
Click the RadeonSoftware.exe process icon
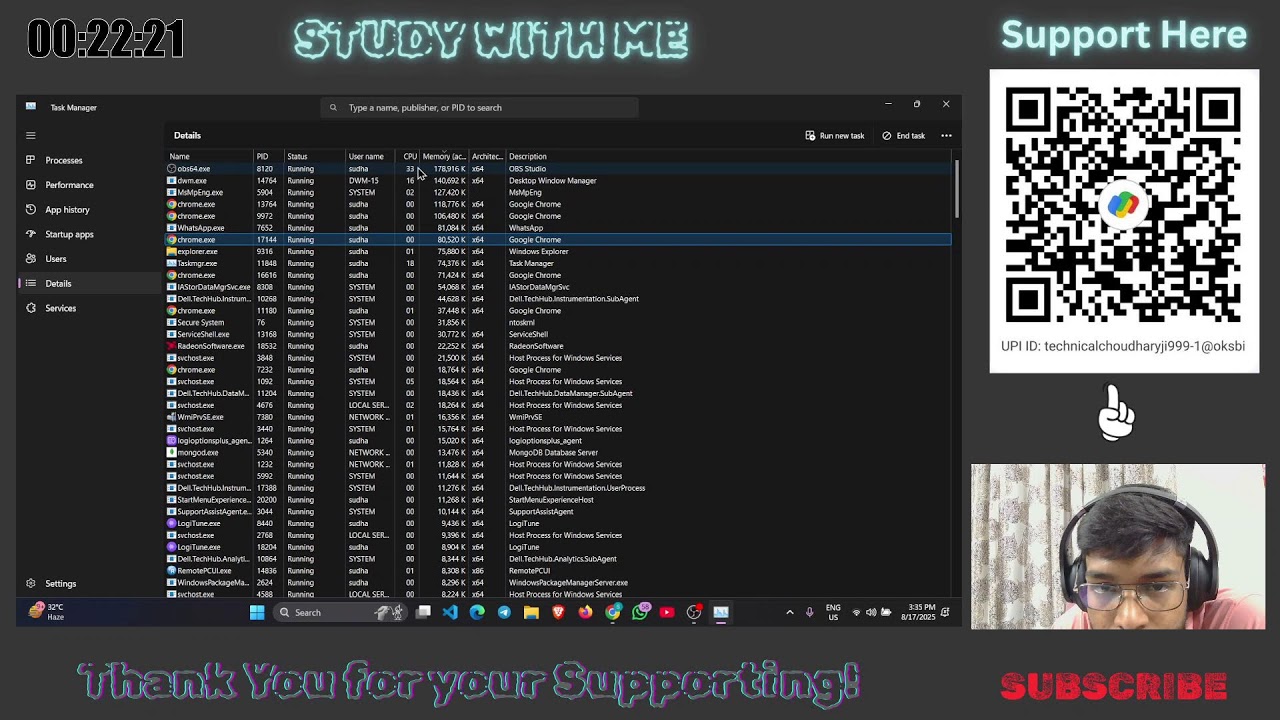[172, 346]
